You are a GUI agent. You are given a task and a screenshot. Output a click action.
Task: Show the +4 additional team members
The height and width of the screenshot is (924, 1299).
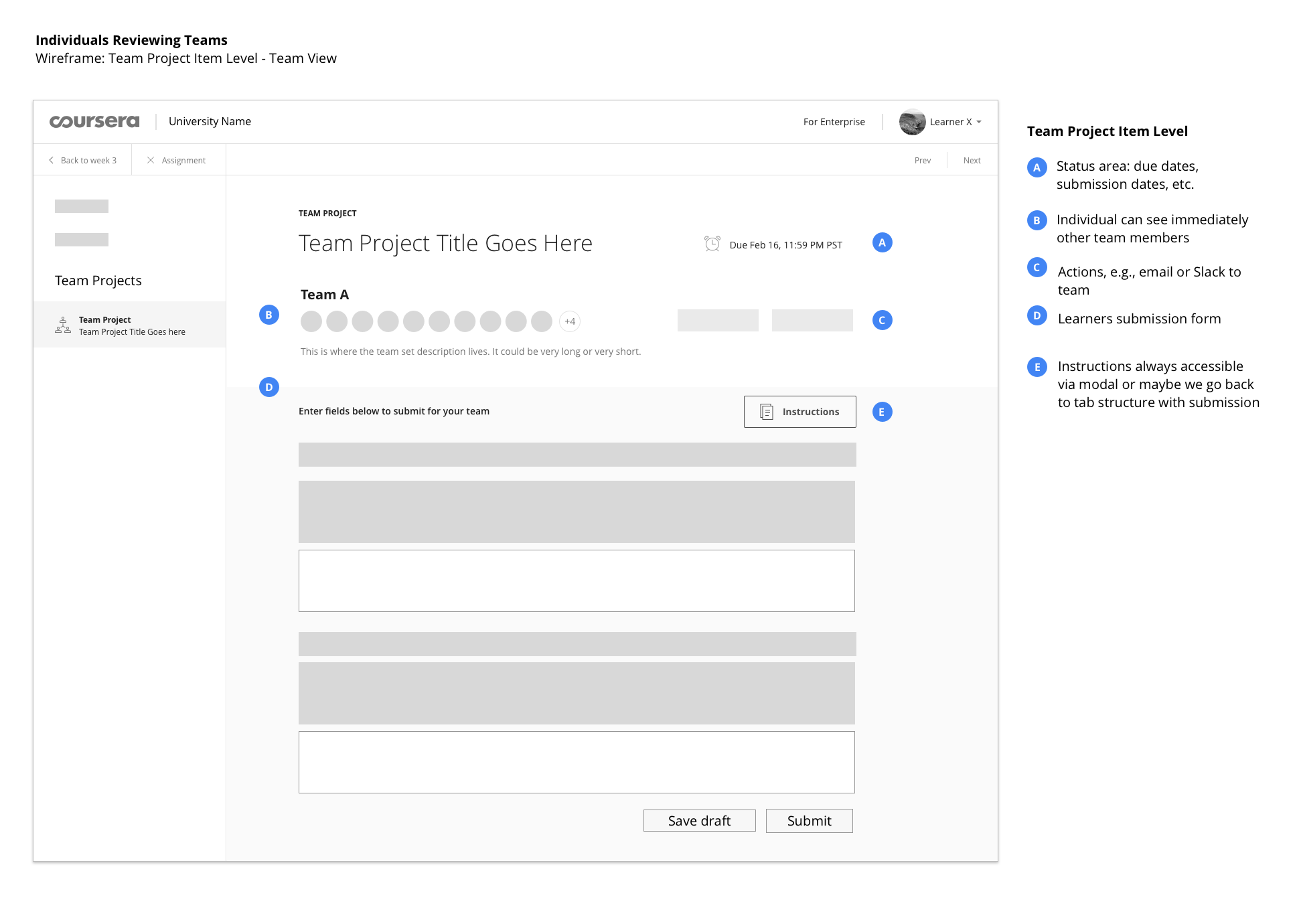(569, 321)
